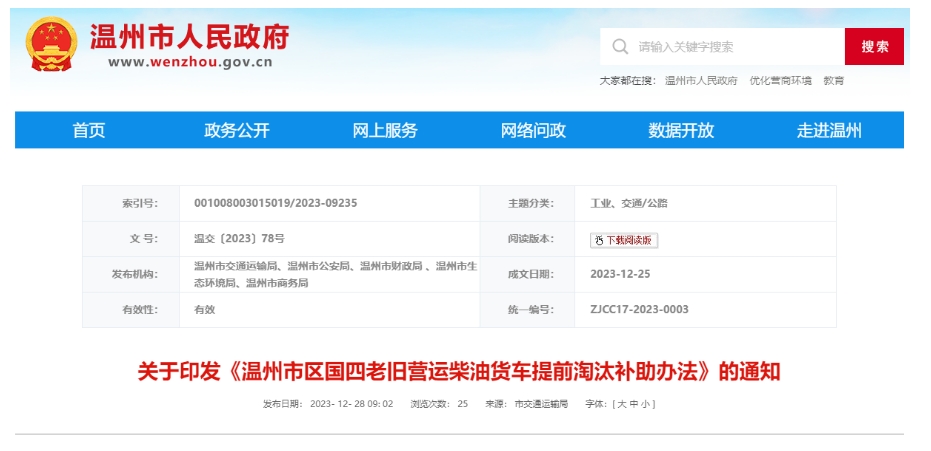The image size is (931, 451).
Task: Click the magnifier icon in search box
Action: pos(620,47)
